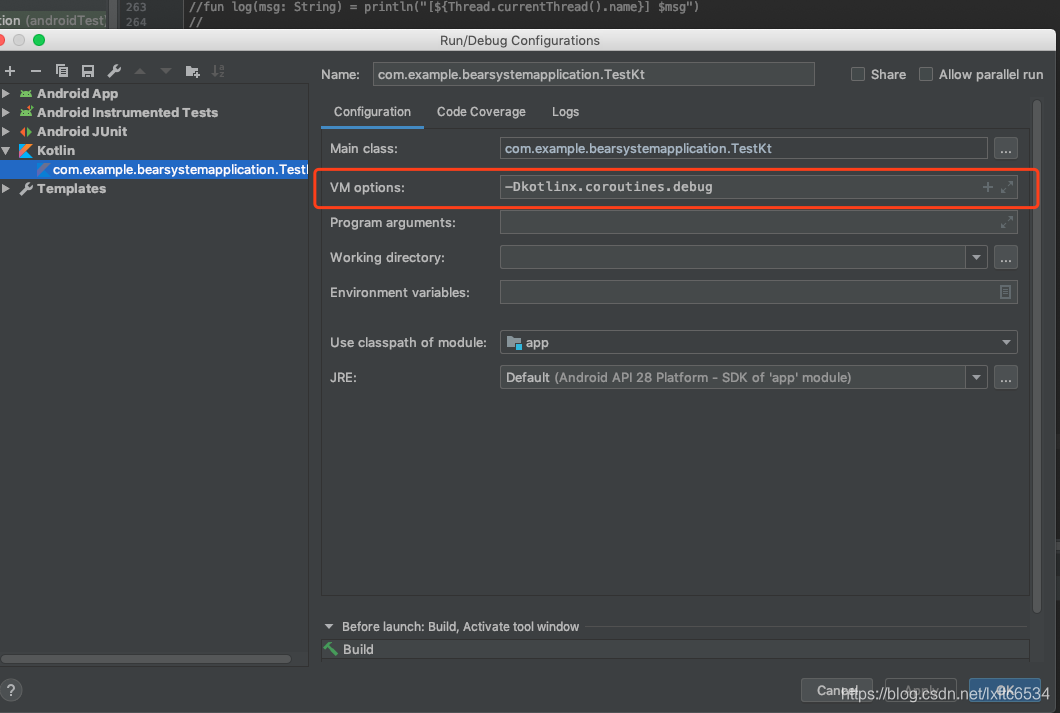Open help with the question mark button
Image resolution: width=1060 pixels, height=713 pixels.
tap(11, 691)
